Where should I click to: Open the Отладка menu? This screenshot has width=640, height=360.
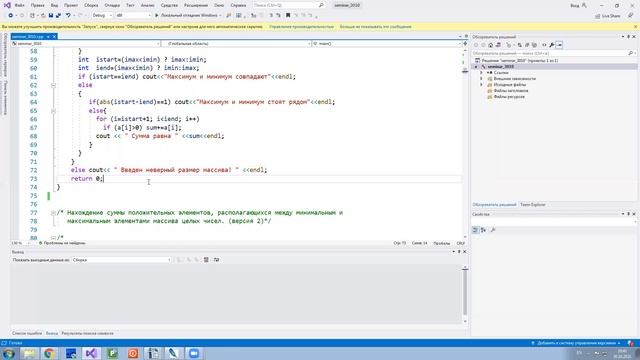point(112,5)
